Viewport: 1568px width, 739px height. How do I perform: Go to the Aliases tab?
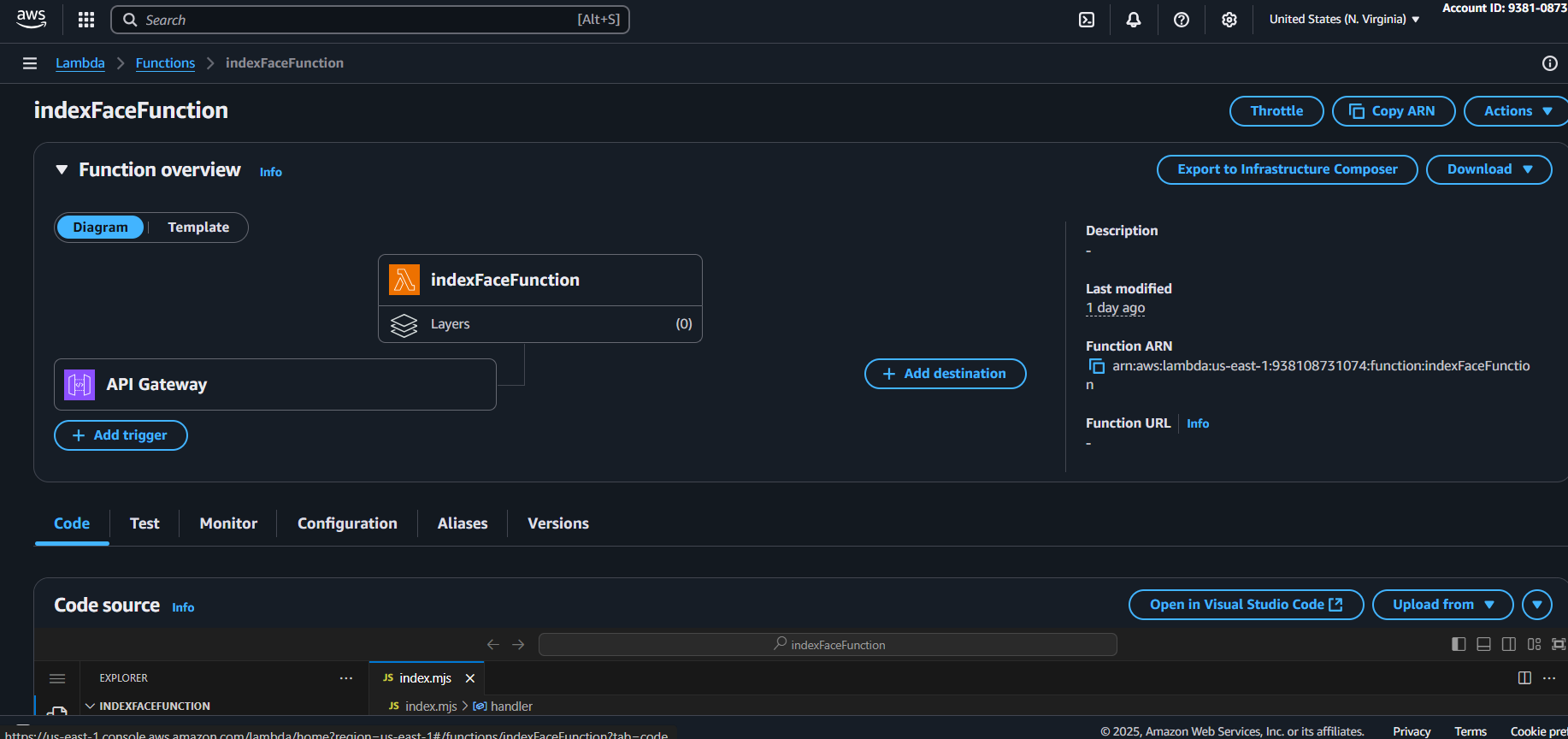click(x=463, y=523)
